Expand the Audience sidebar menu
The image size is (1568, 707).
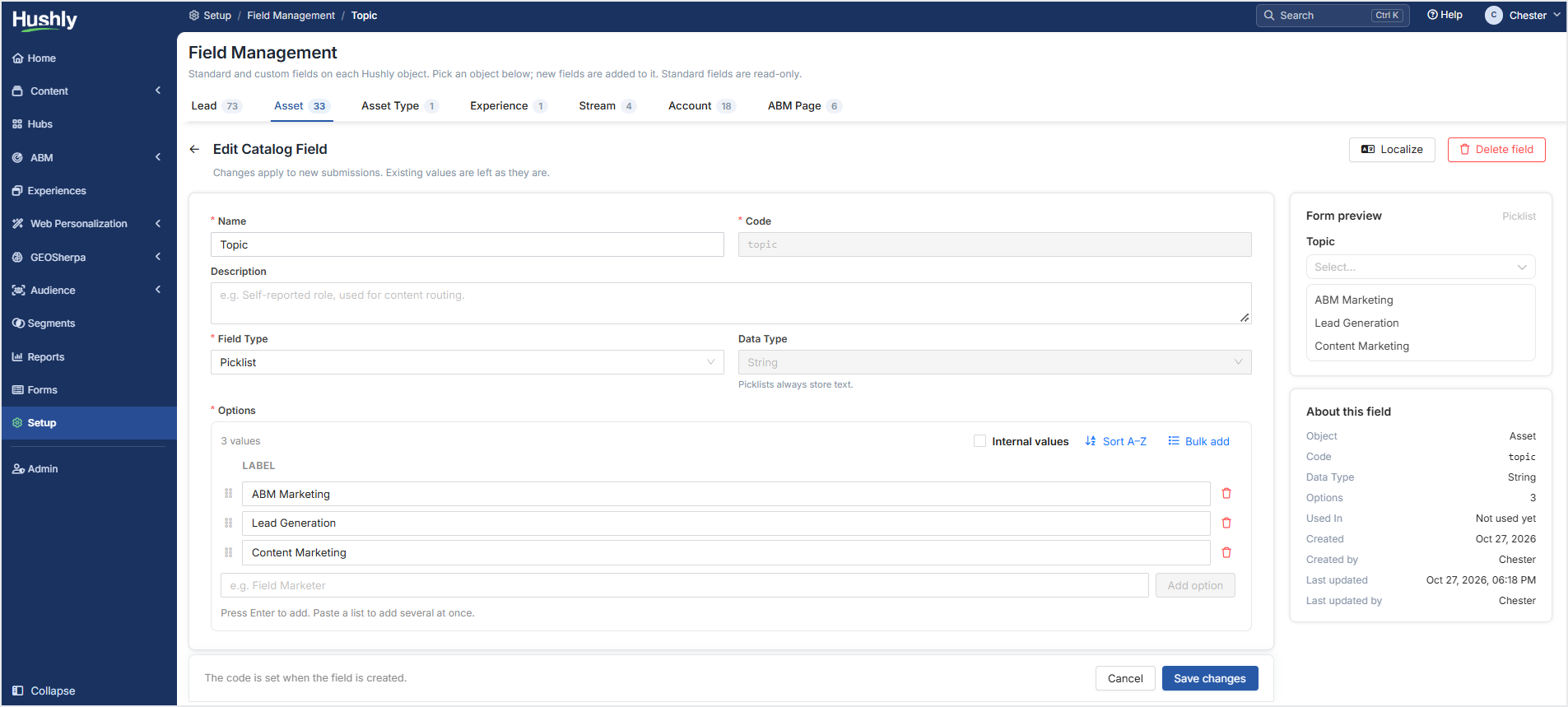pos(158,290)
